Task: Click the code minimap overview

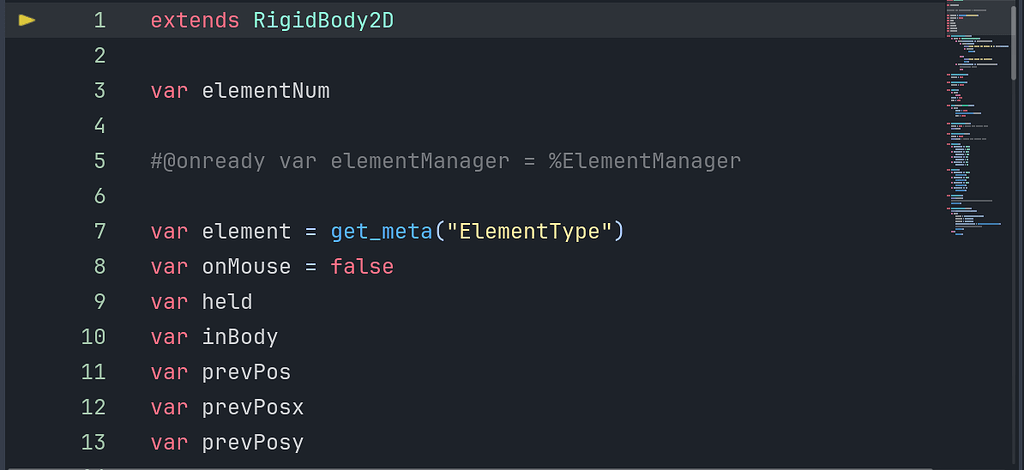Action: coord(976,118)
